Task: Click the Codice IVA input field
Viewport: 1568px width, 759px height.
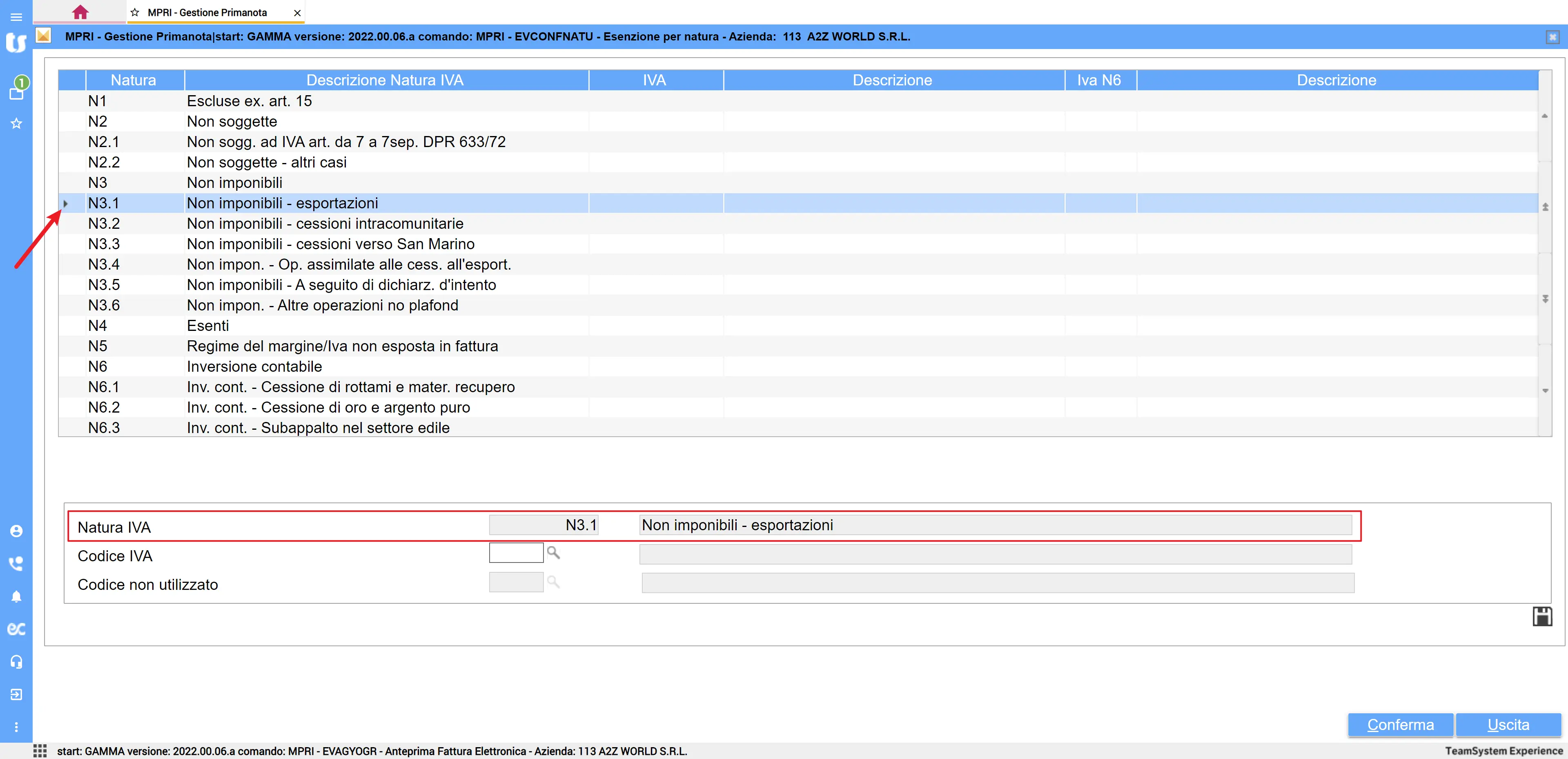Action: [516, 553]
